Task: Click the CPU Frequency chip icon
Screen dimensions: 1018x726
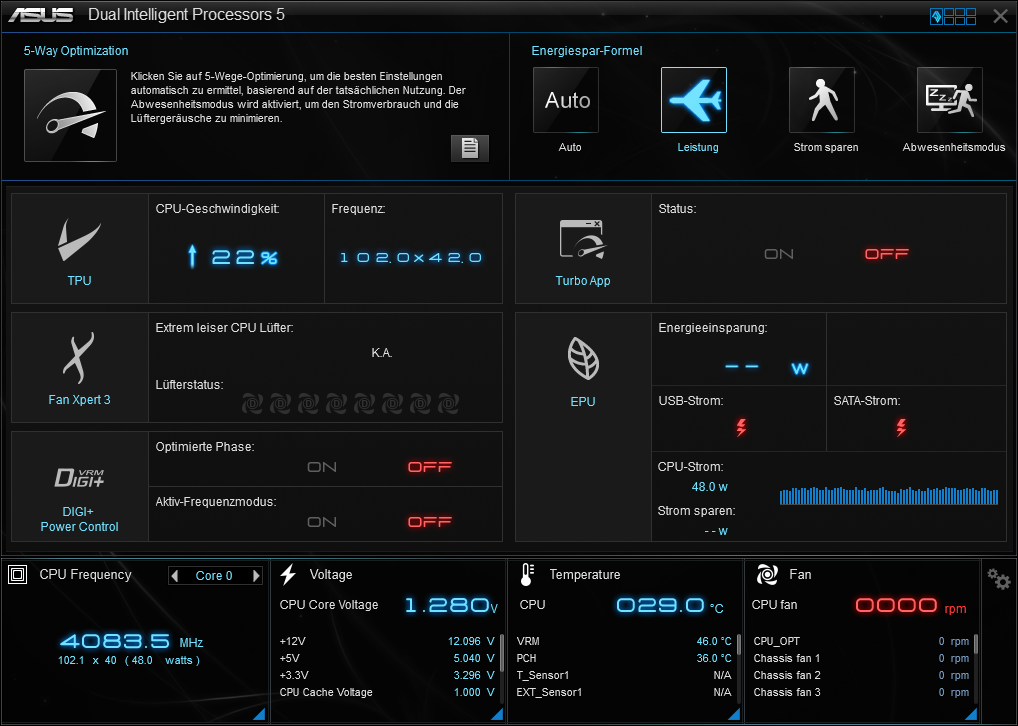Action: 18,574
